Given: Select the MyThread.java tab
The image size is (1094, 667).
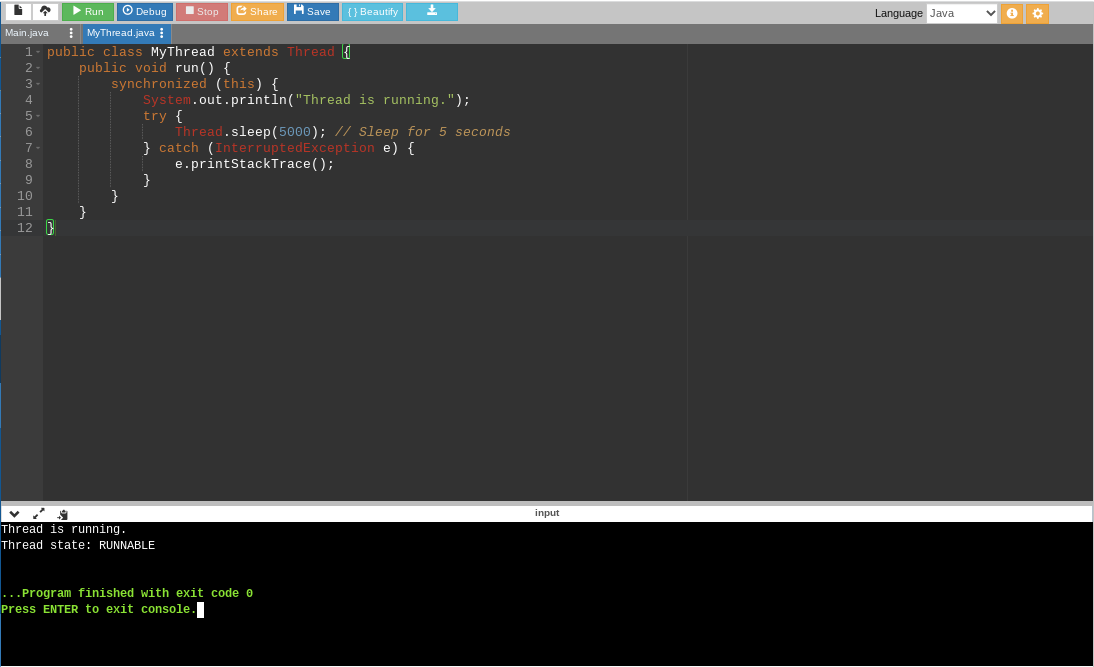Looking at the screenshot, I should pos(121,33).
